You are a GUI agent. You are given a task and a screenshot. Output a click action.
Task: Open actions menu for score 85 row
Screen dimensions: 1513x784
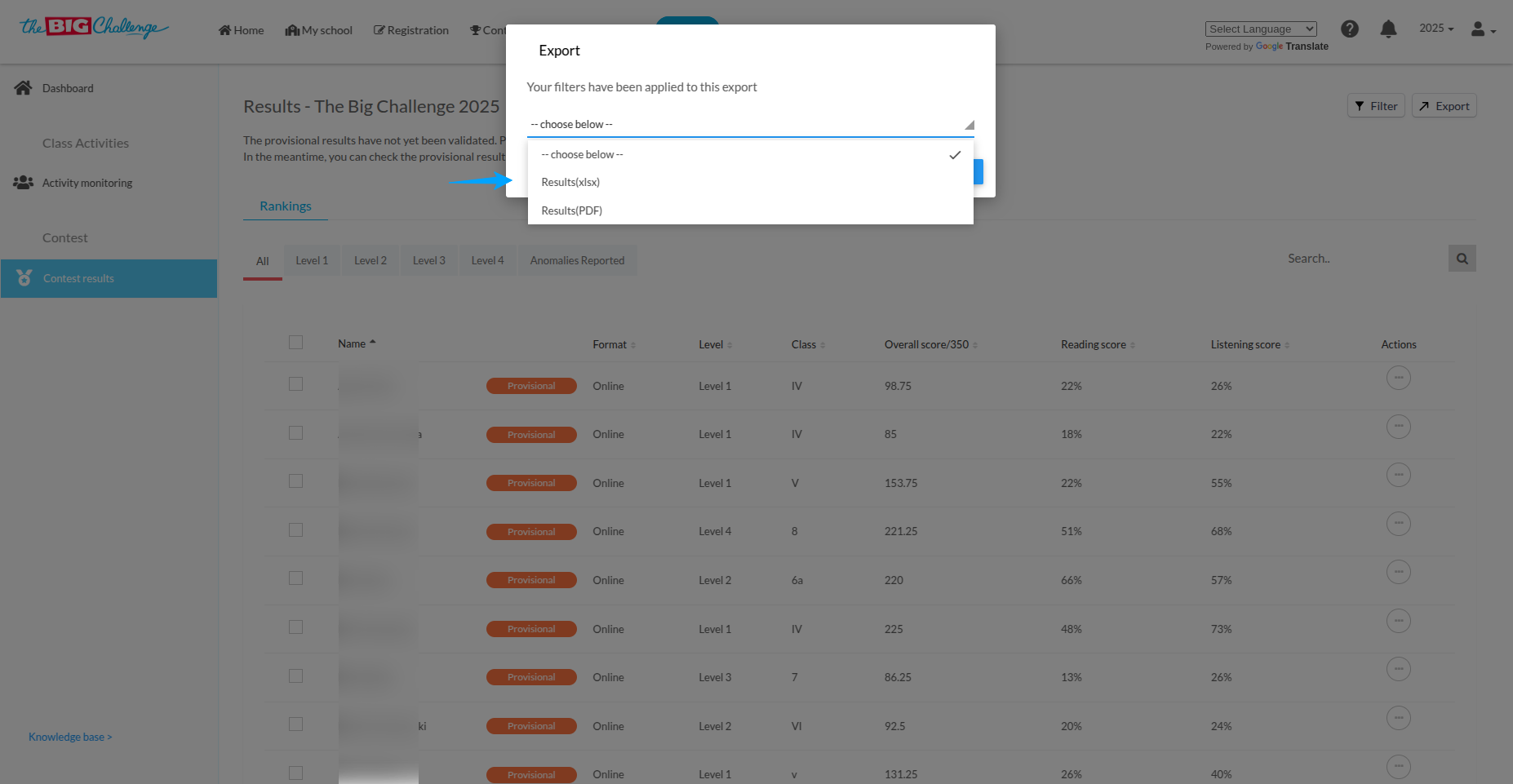point(1399,427)
